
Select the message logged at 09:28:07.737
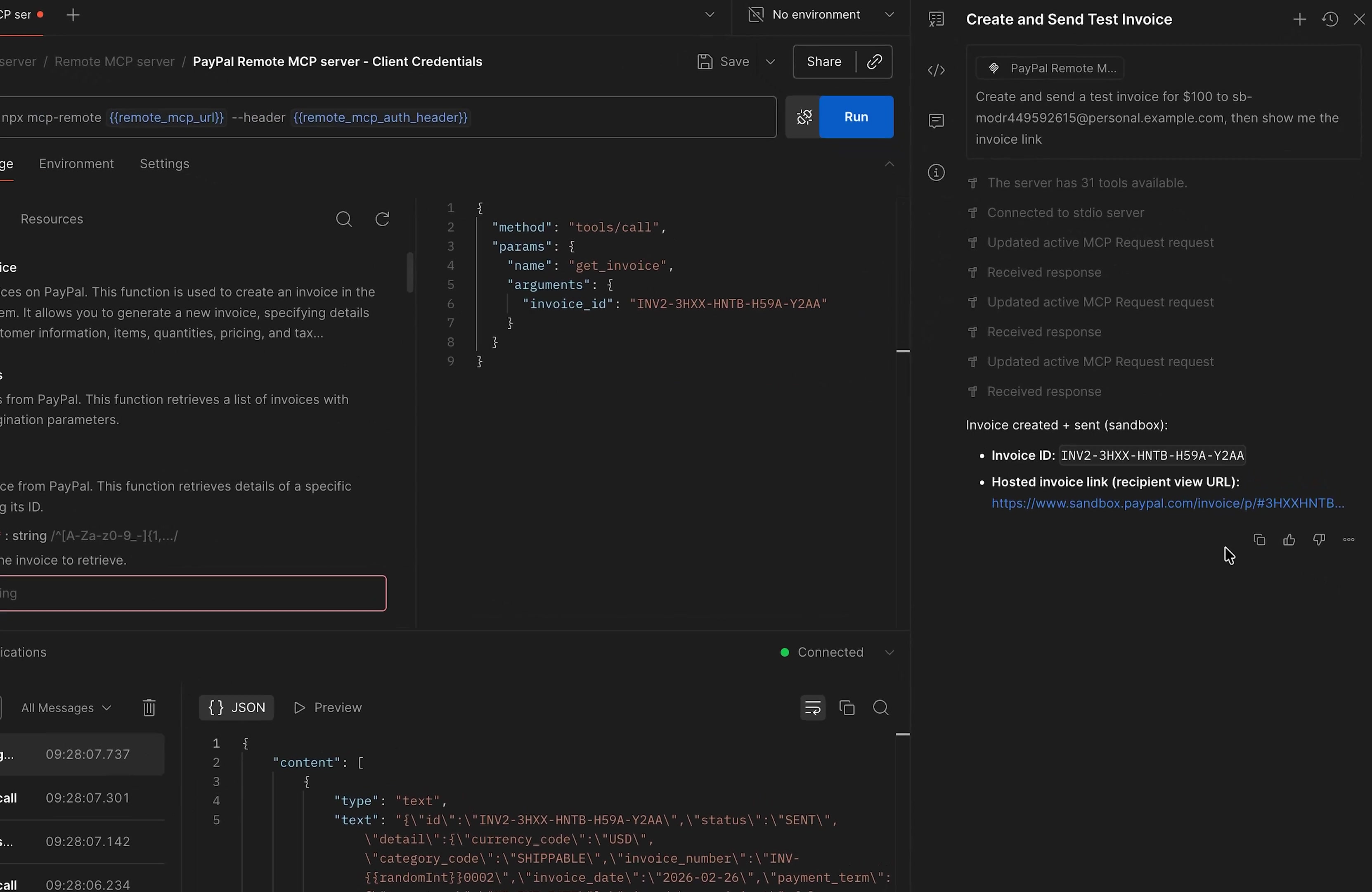point(82,754)
